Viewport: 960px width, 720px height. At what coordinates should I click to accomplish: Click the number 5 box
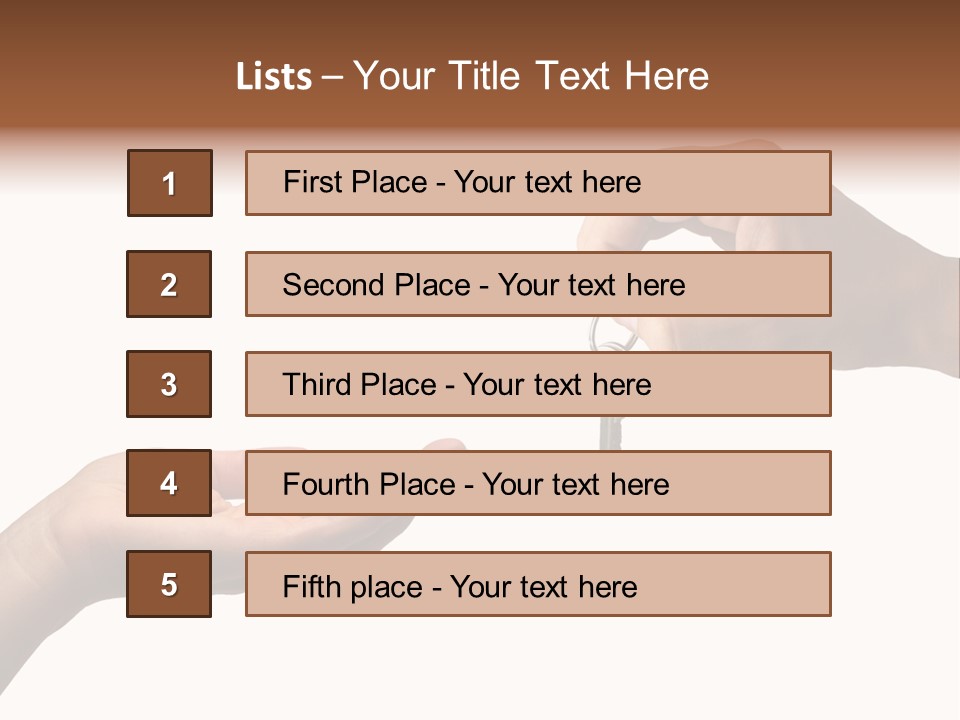[169, 584]
